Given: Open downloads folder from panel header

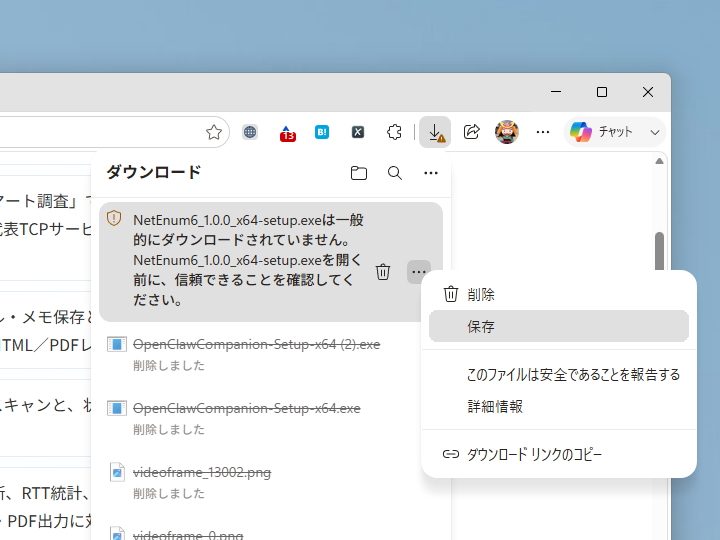Looking at the screenshot, I should tap(359, 173).
